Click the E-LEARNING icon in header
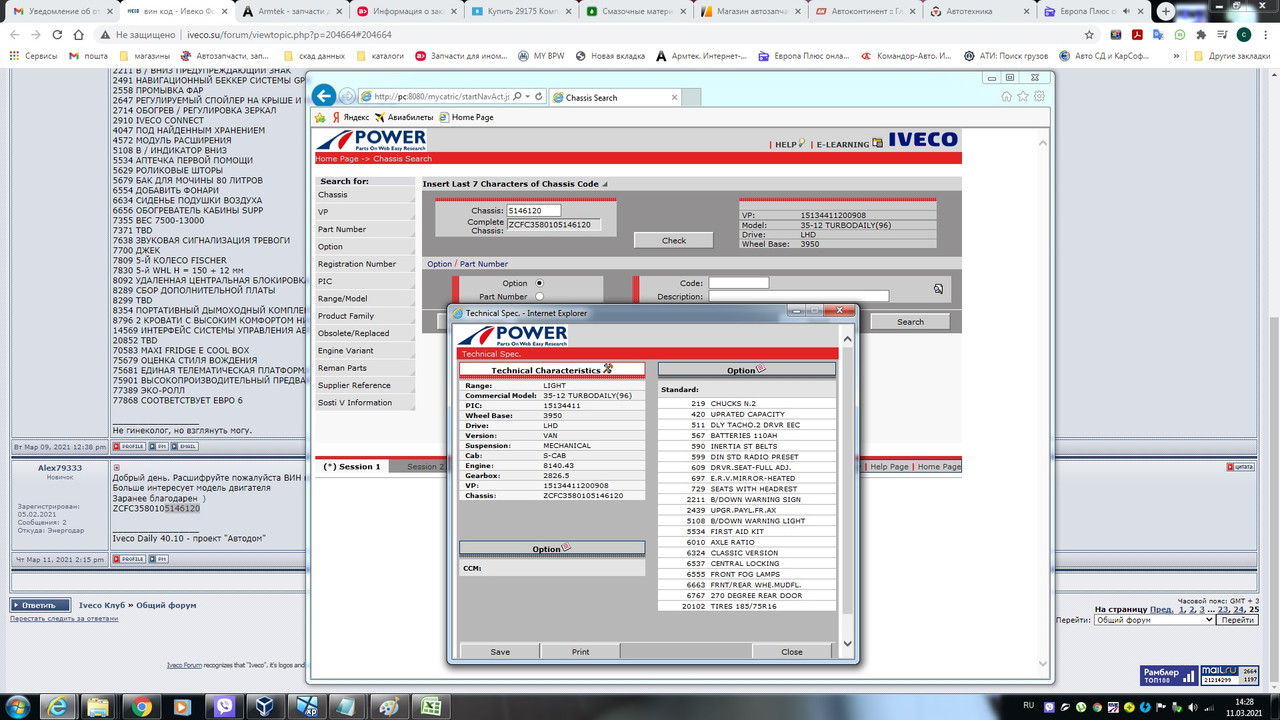Viewport: 1280px width, 720px height. coord(877,143)
